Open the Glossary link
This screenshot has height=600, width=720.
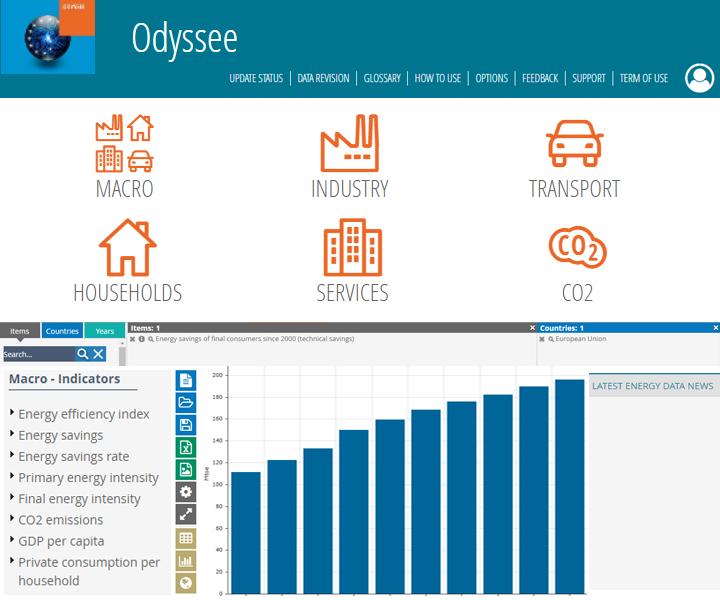382,78
